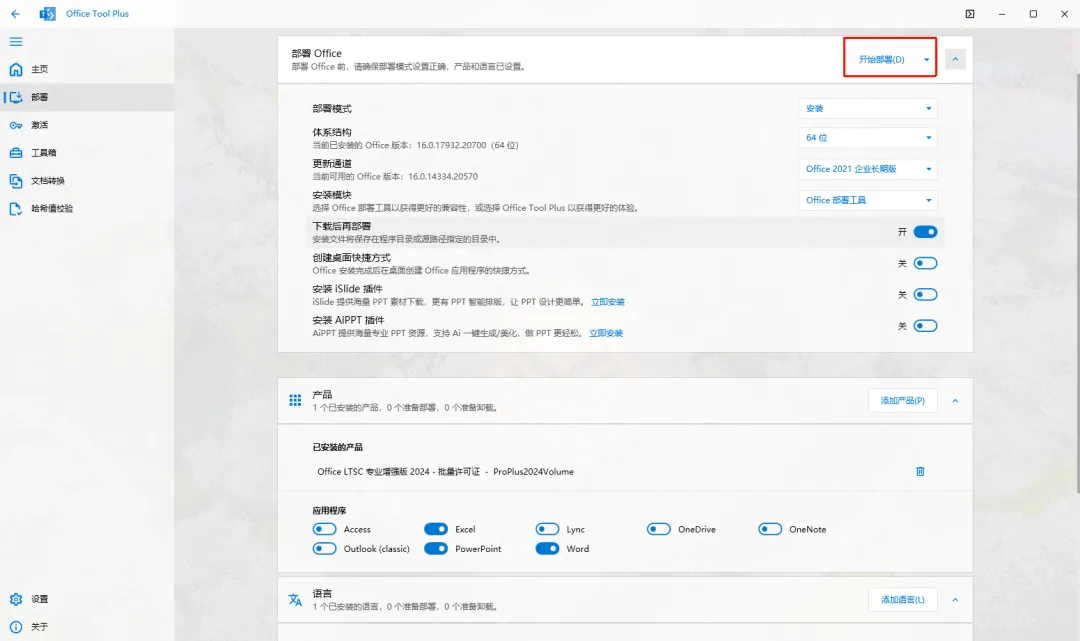The height and width of the screenshot is (641, 1080).
Task: Click the 添加产品(P) button
Action: [x=902, y=401]
